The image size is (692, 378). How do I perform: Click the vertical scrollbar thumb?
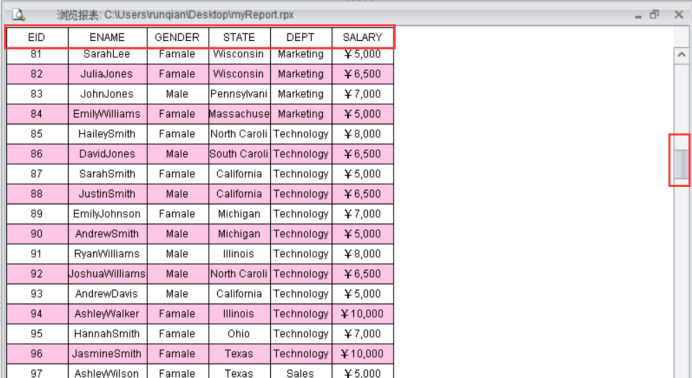[681, 164]
